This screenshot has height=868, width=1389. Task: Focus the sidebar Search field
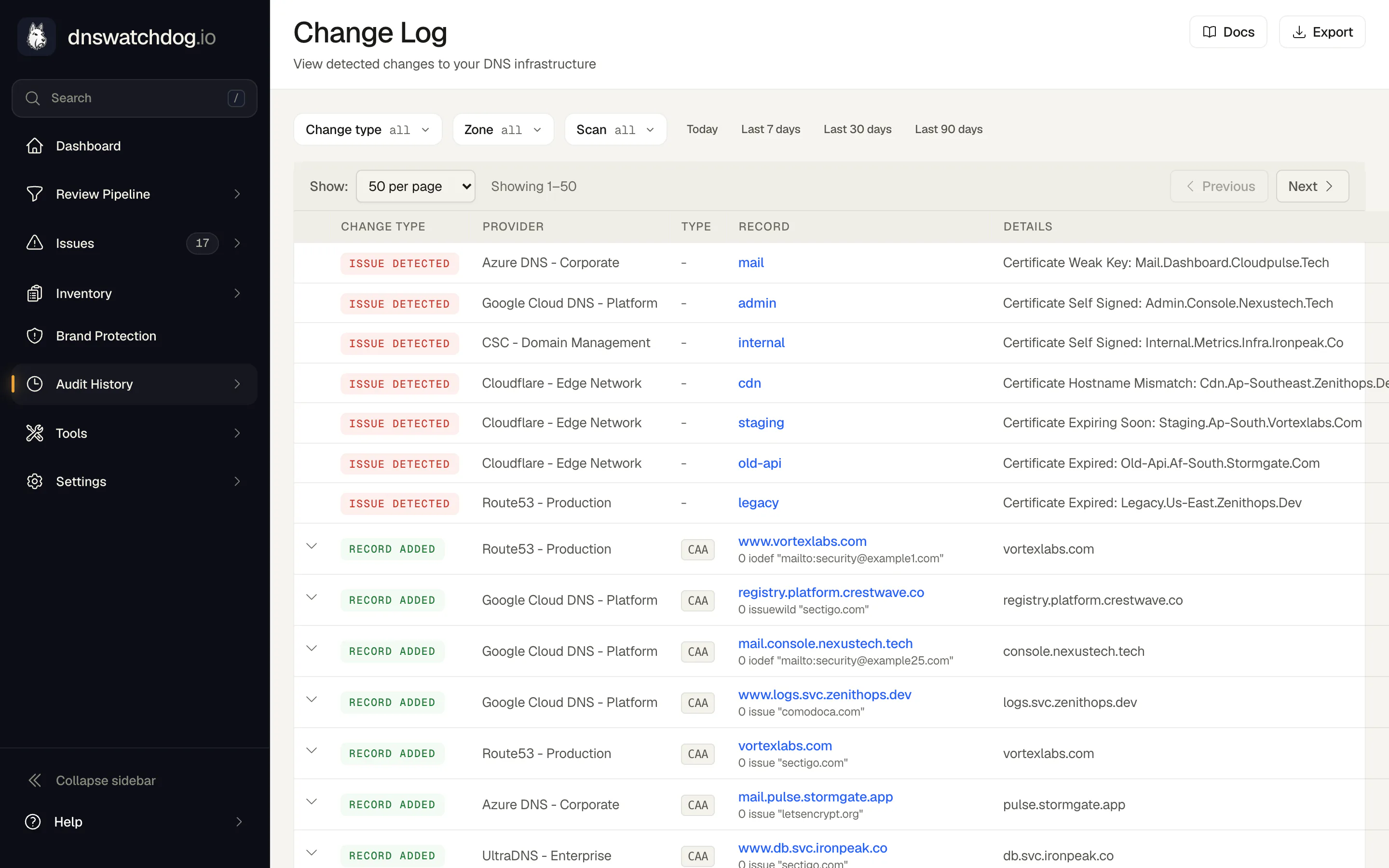(x=134, y=98)
